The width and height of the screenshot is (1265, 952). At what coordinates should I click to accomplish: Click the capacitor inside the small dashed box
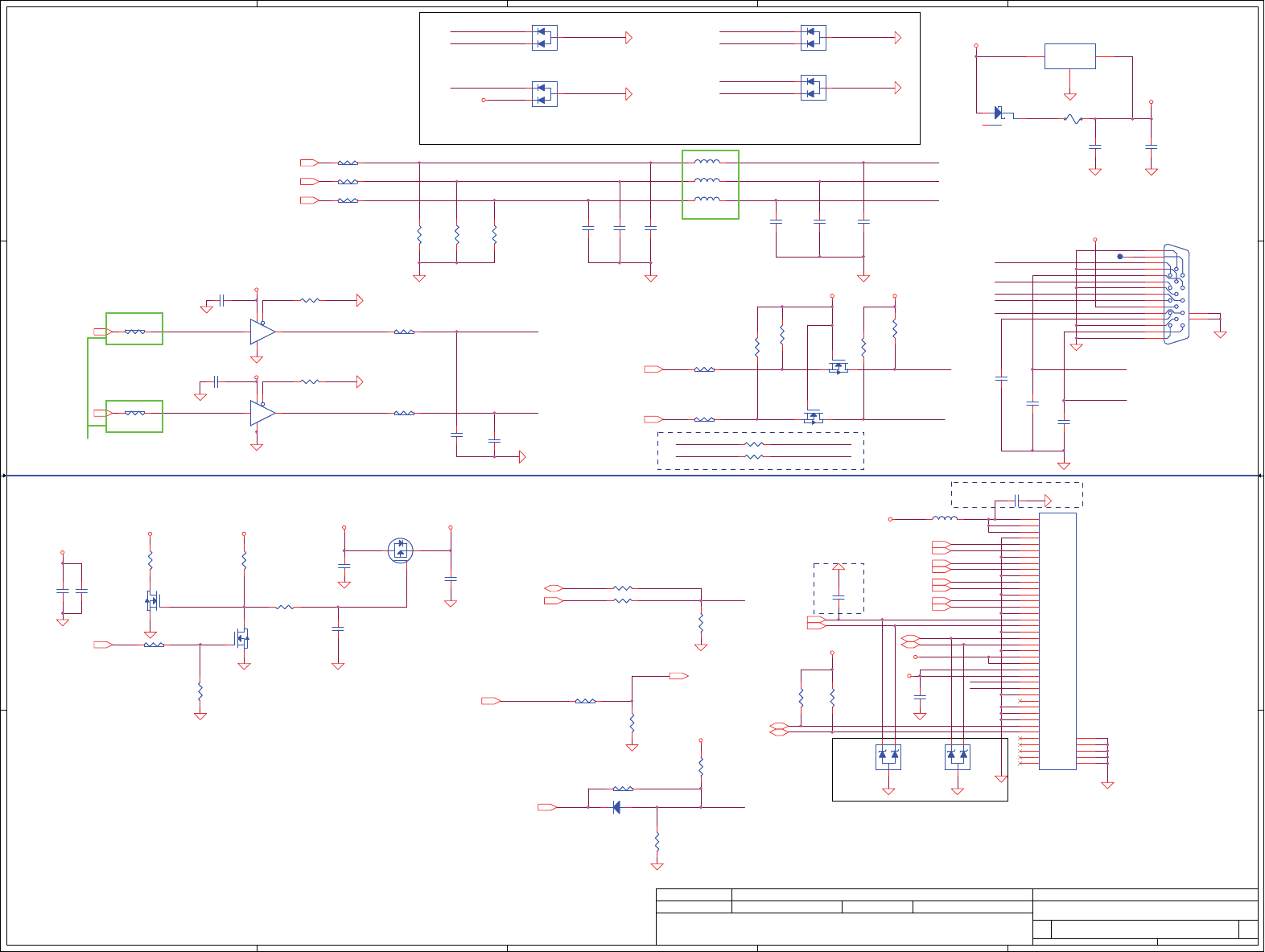(x=839, y=597)
